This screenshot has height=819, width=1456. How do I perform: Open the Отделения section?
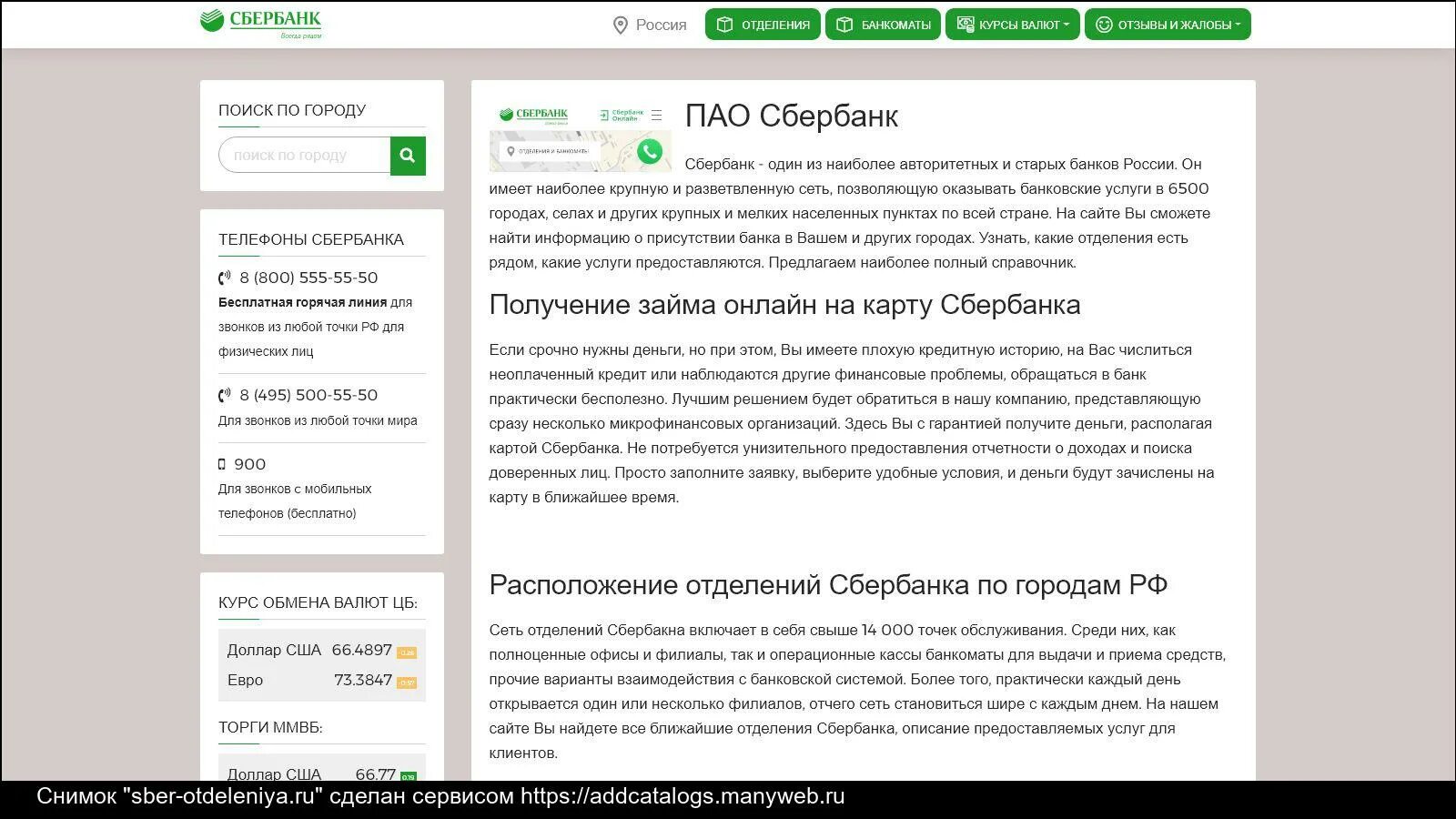[763, 25]
